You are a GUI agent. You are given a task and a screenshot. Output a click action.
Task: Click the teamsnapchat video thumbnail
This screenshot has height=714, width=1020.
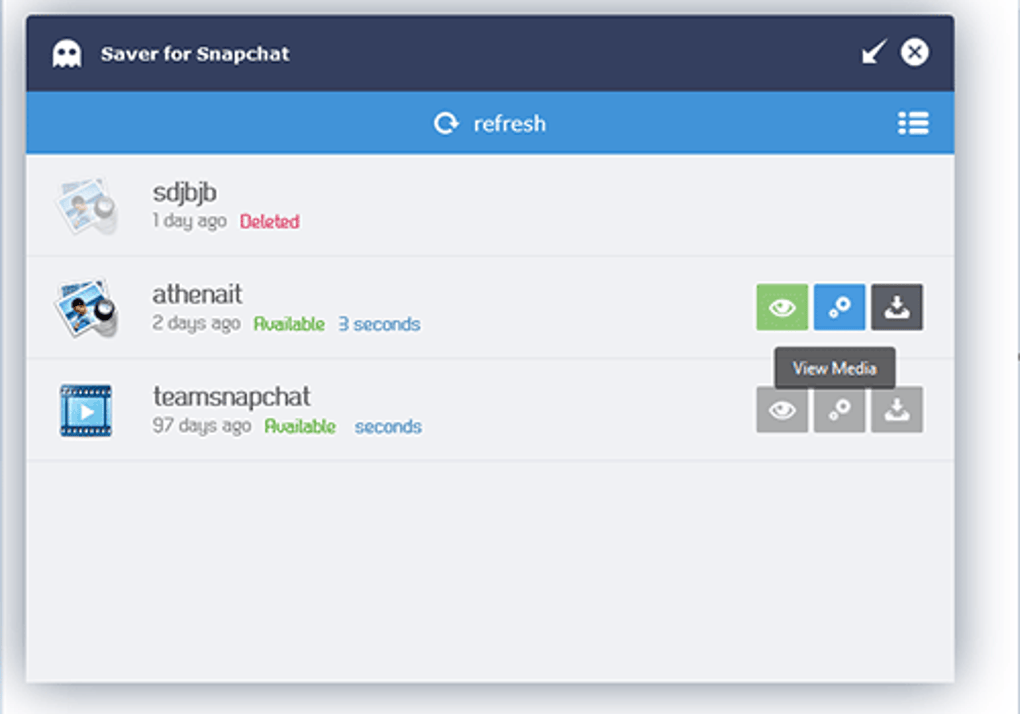[86, 410]
